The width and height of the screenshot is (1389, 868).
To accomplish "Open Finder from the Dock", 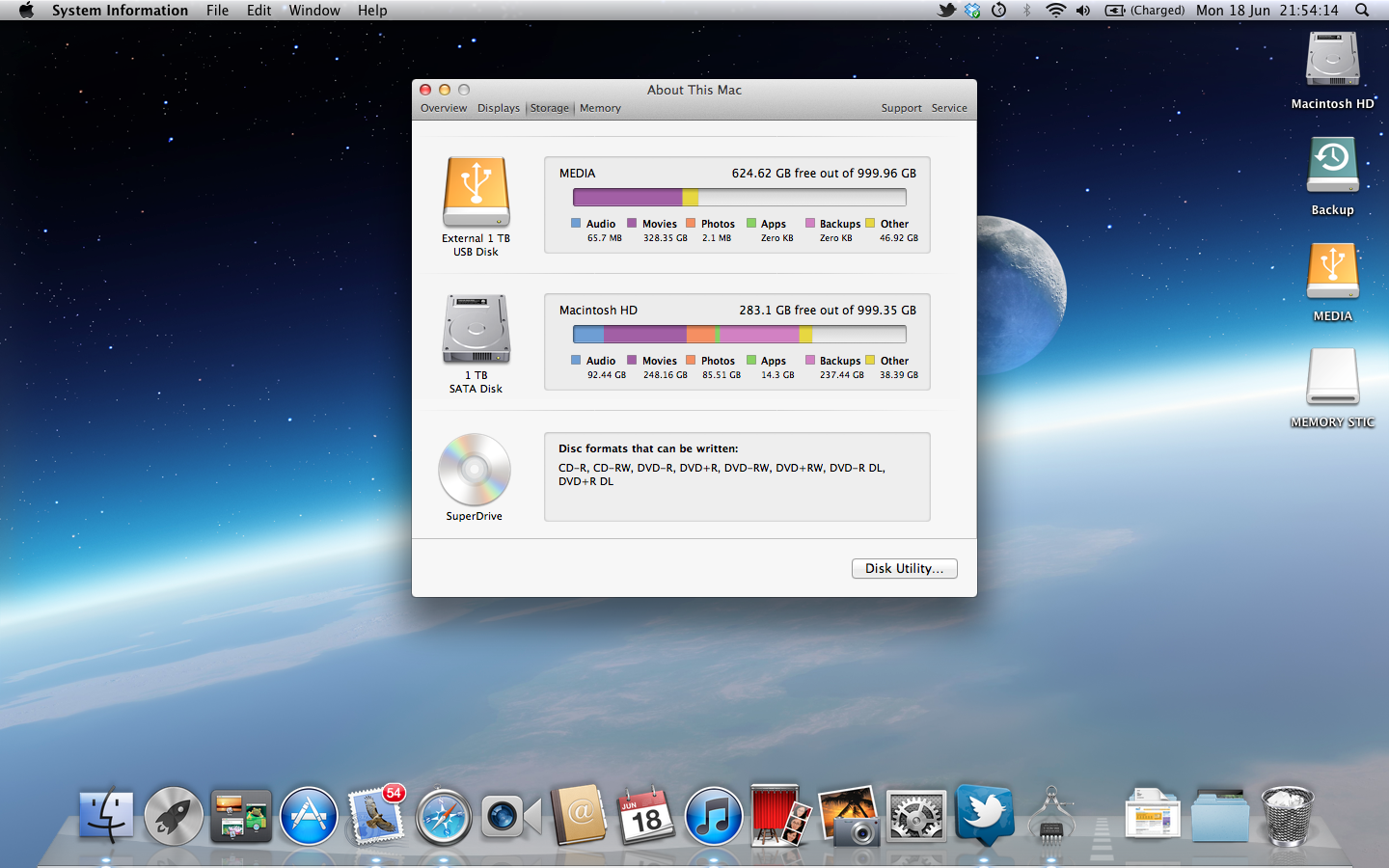I will pos(106,816).
